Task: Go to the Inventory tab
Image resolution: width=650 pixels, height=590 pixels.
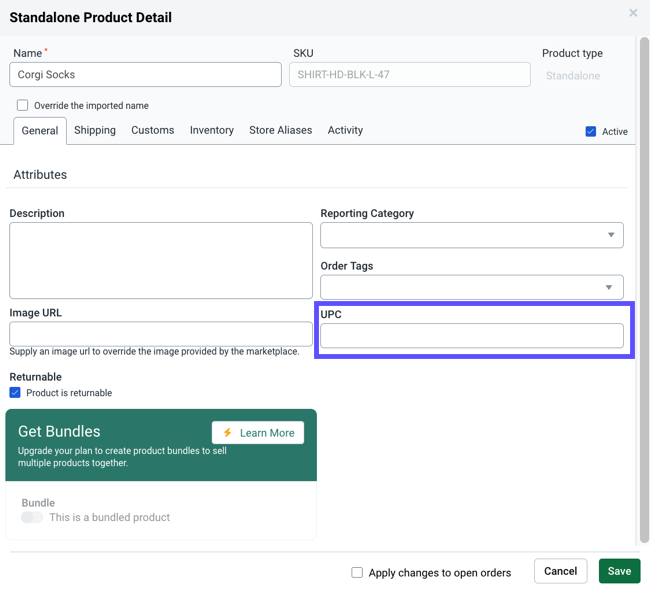Action: pyautogui.click(x=212, y=130)
